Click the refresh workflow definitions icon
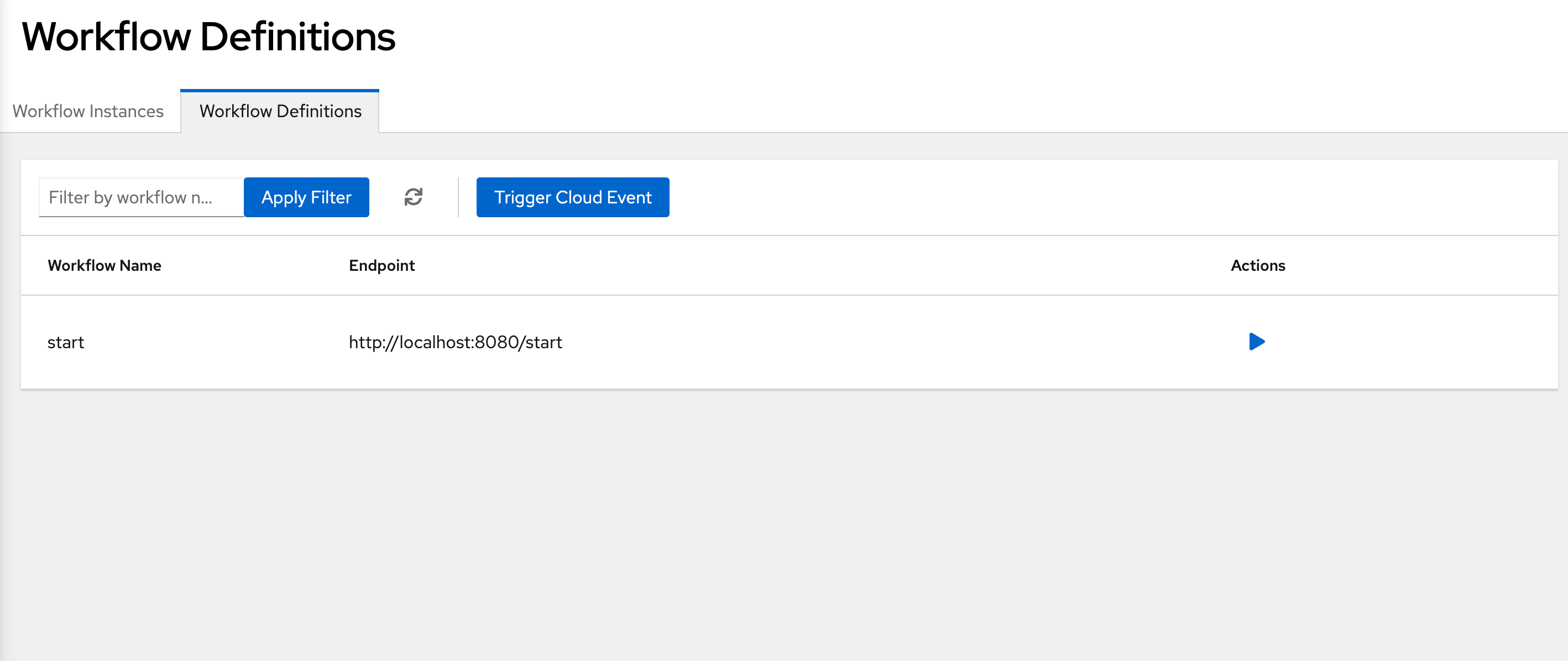This screenshot has width=1568, height=661. (x=414, y=197)
